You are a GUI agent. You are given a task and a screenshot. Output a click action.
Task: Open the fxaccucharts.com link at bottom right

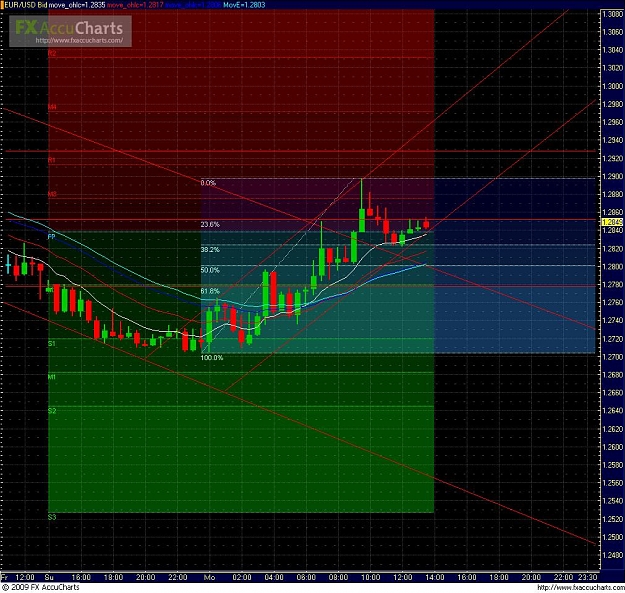(580, 587)
